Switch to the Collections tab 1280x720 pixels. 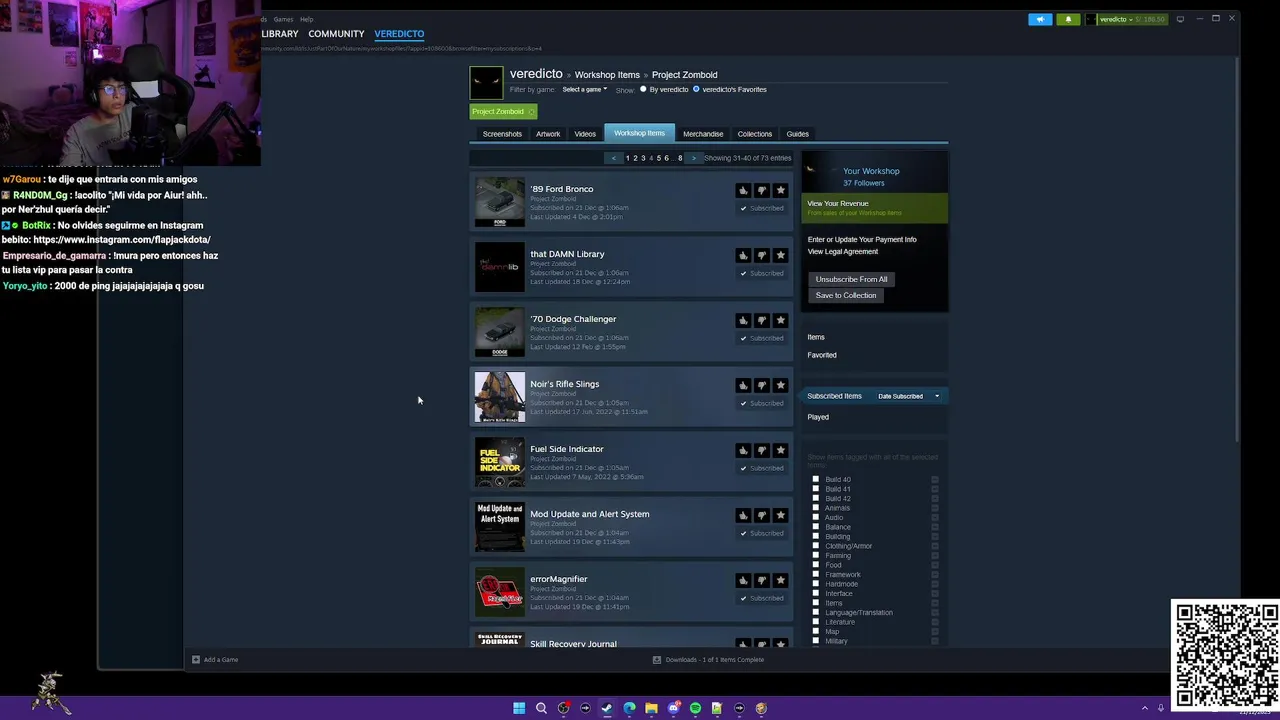pyautogui.click(x=755, y=134)
